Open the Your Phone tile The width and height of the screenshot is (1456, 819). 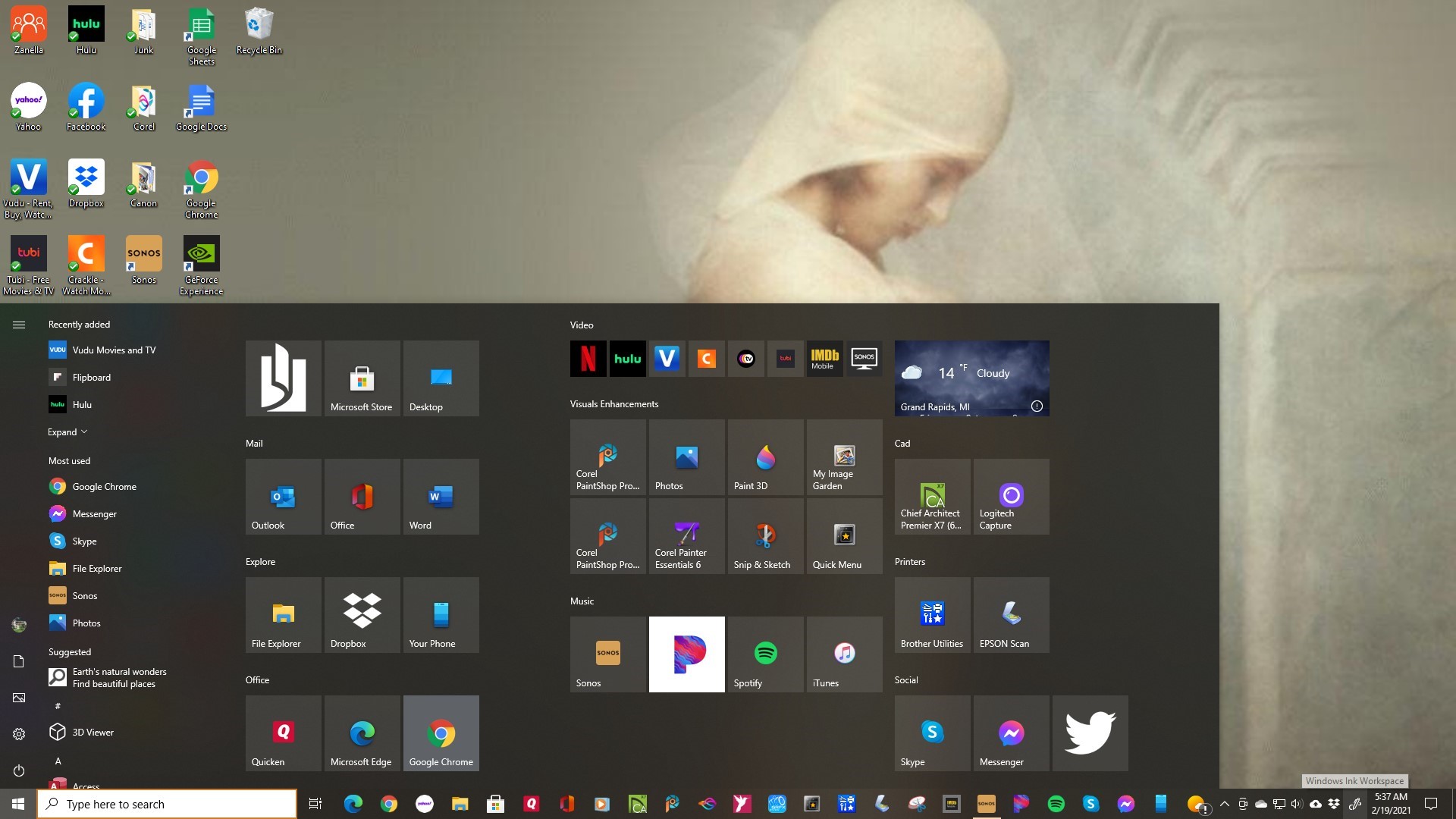point(441,615)
